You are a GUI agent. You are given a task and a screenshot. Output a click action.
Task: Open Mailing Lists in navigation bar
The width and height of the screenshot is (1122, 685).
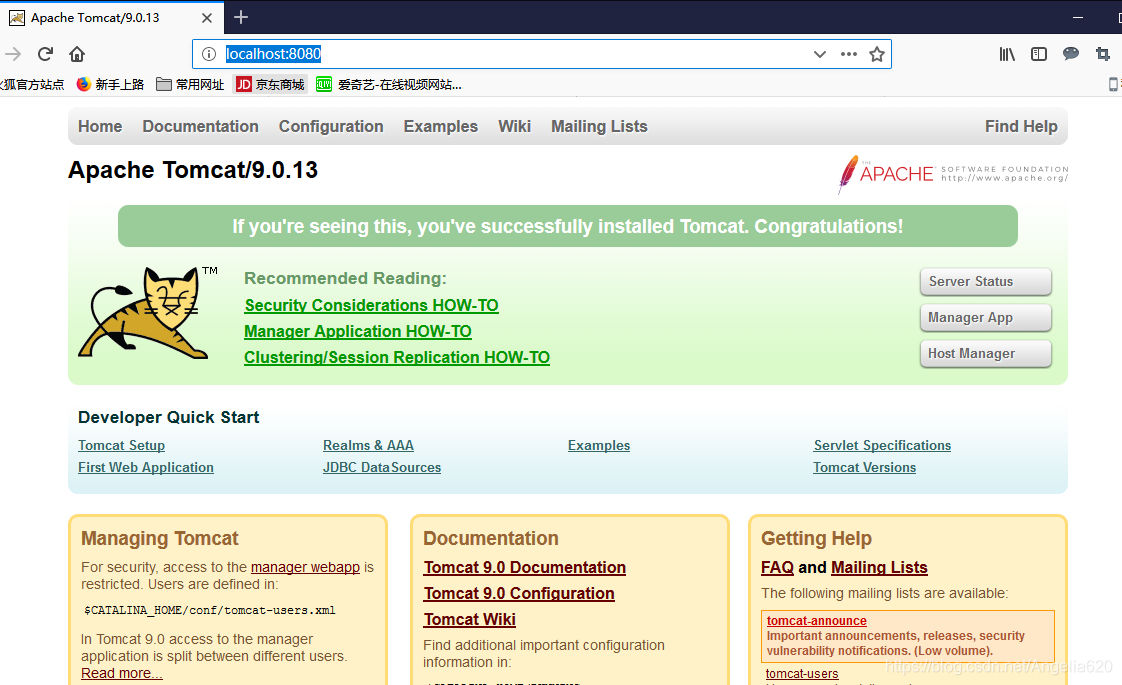(599, 127)
